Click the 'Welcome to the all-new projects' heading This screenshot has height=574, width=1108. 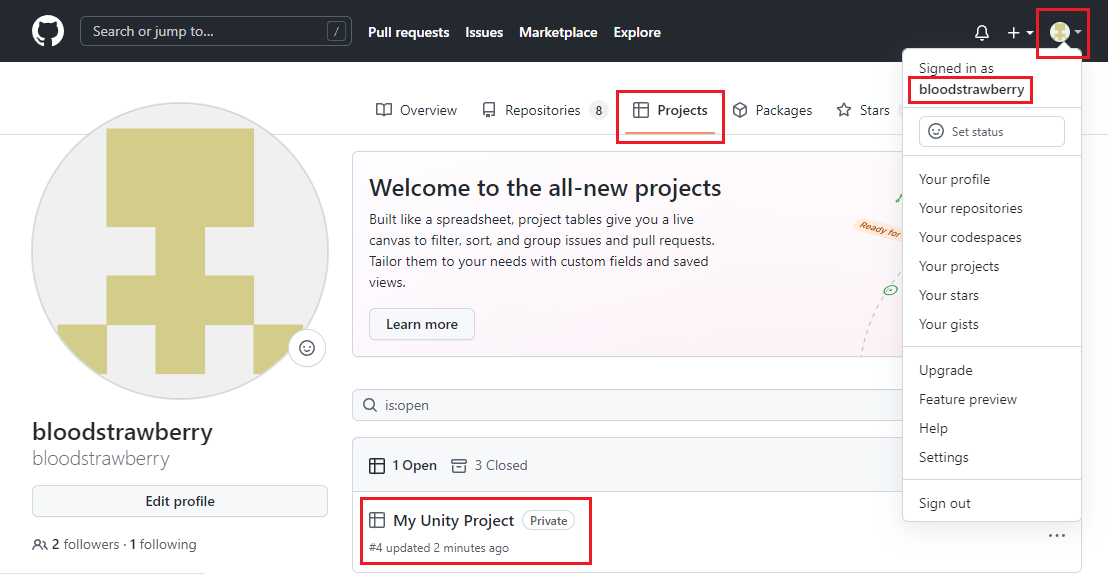pyautogui.click(x=545, y=188)
